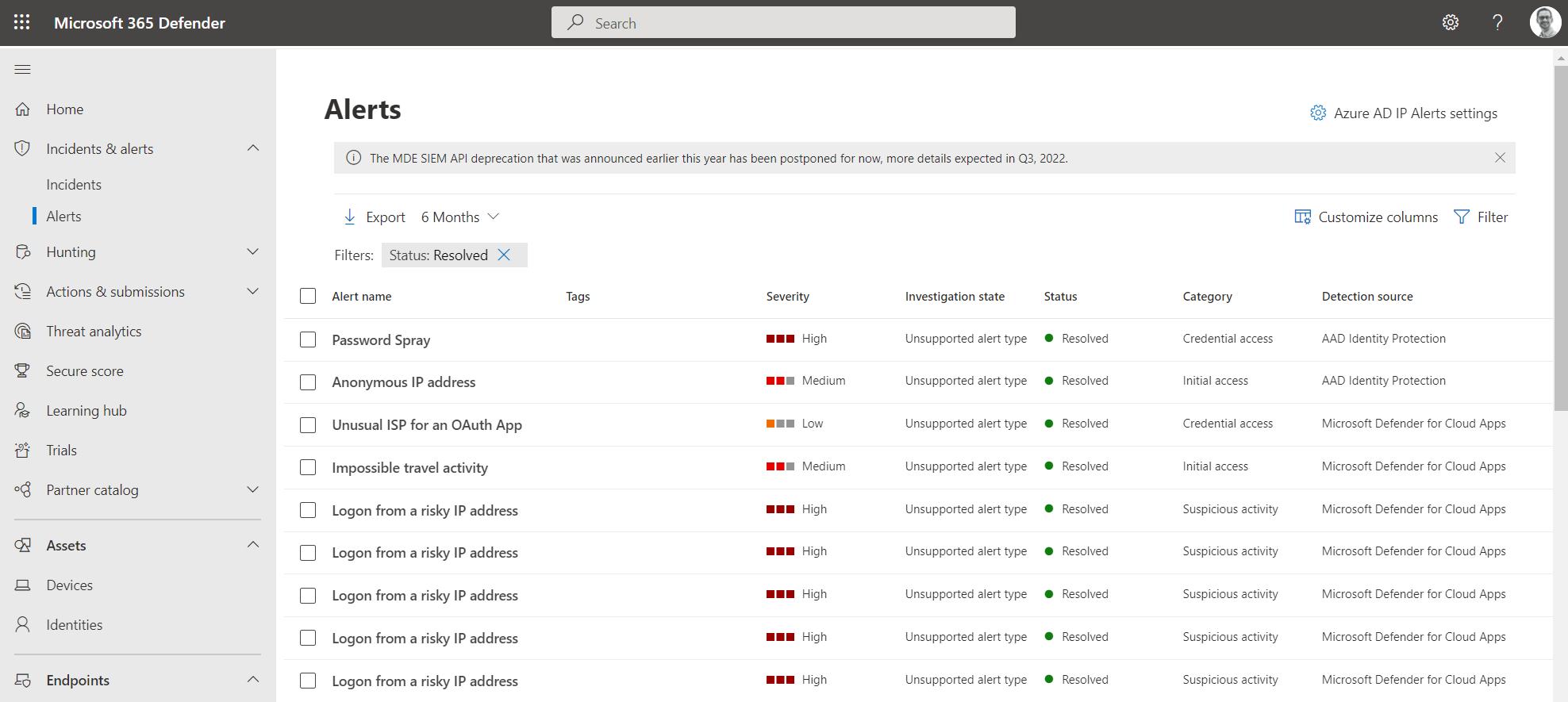Open the Password Spray alert

tap(381, 339)
